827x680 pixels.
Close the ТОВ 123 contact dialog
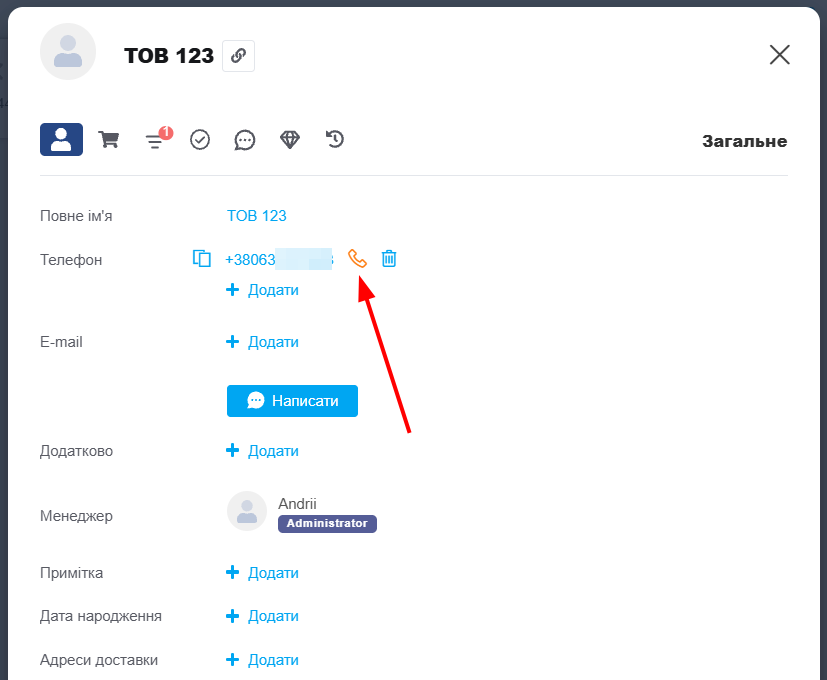[780, 55]
